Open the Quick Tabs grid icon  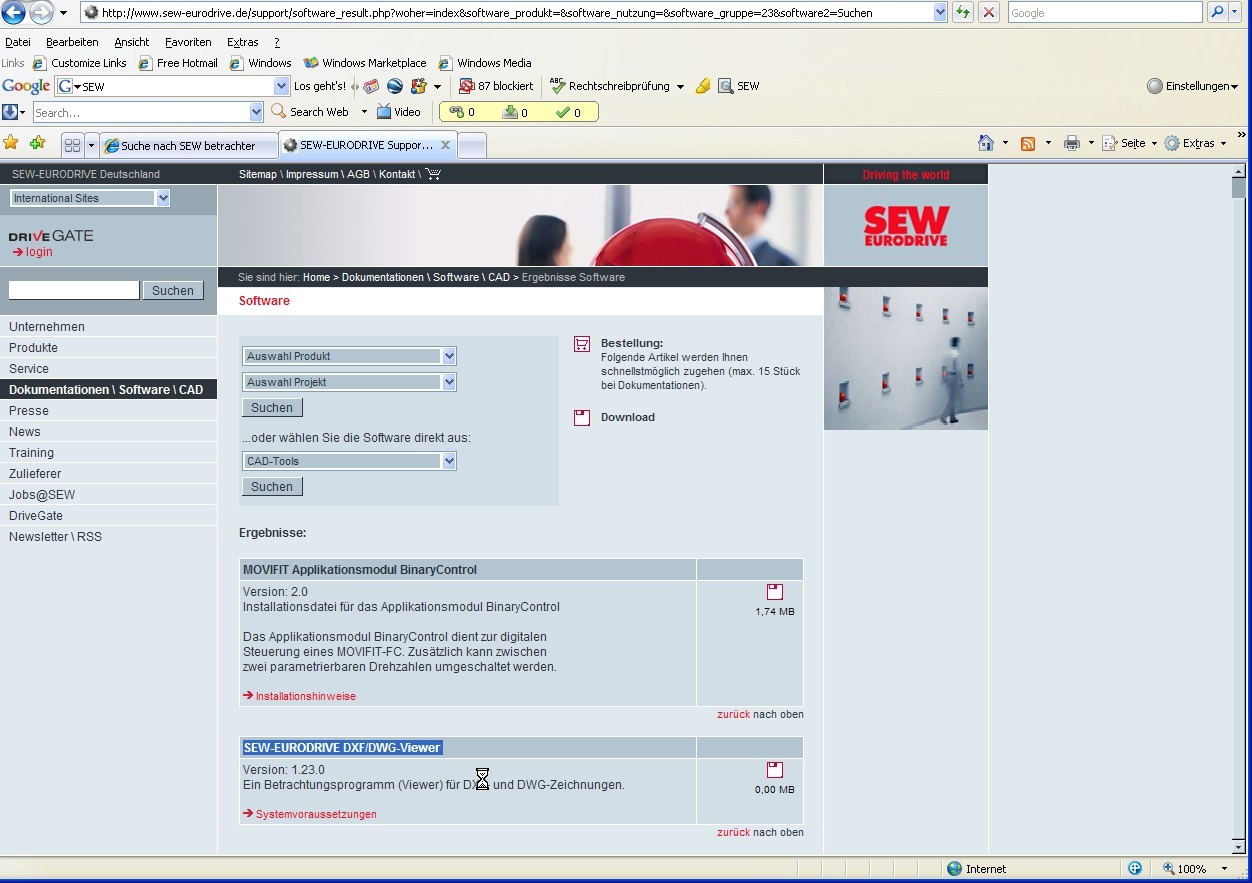point(72,145)
